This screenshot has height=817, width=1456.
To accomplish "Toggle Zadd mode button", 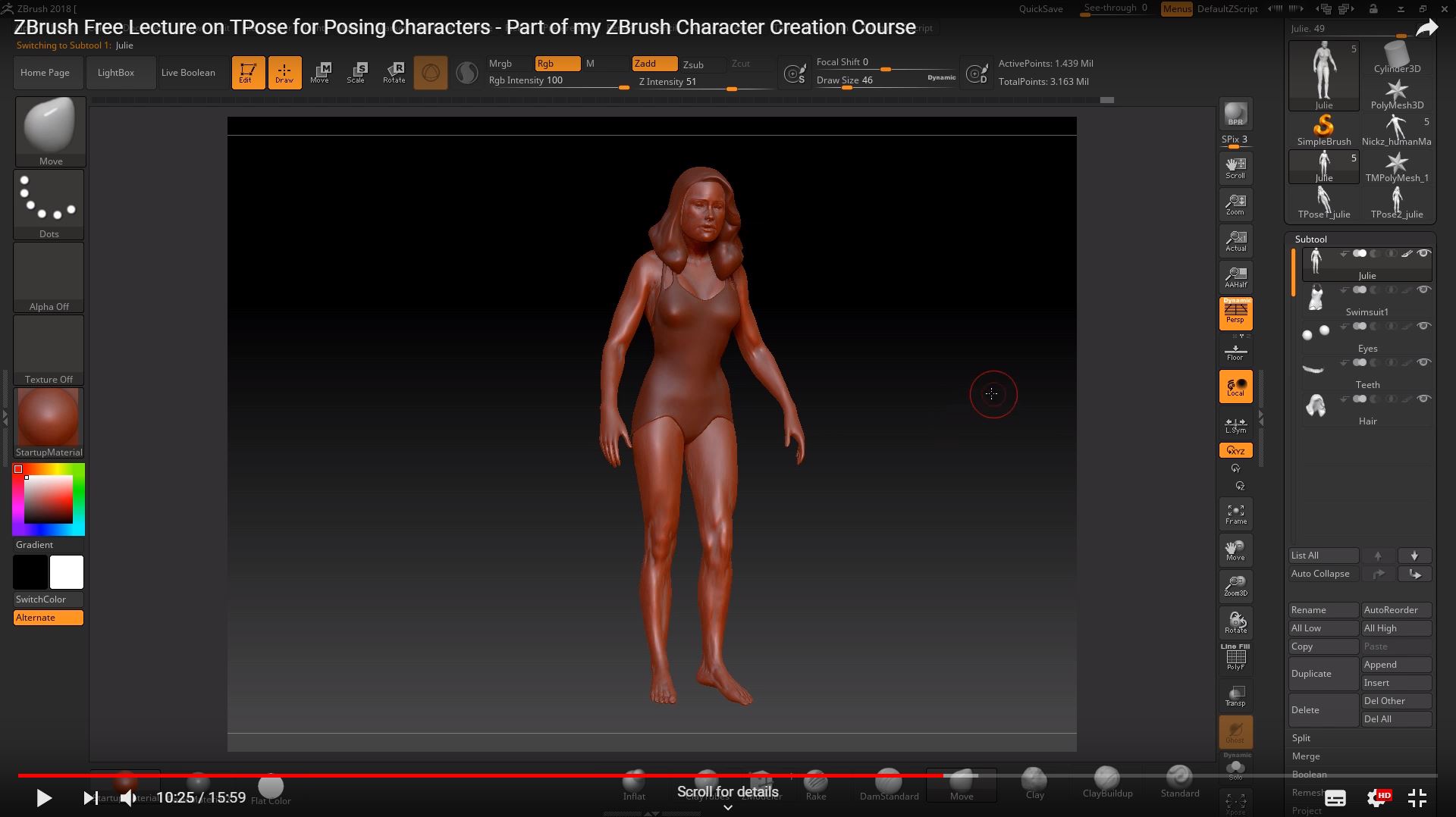I will 655,64.
